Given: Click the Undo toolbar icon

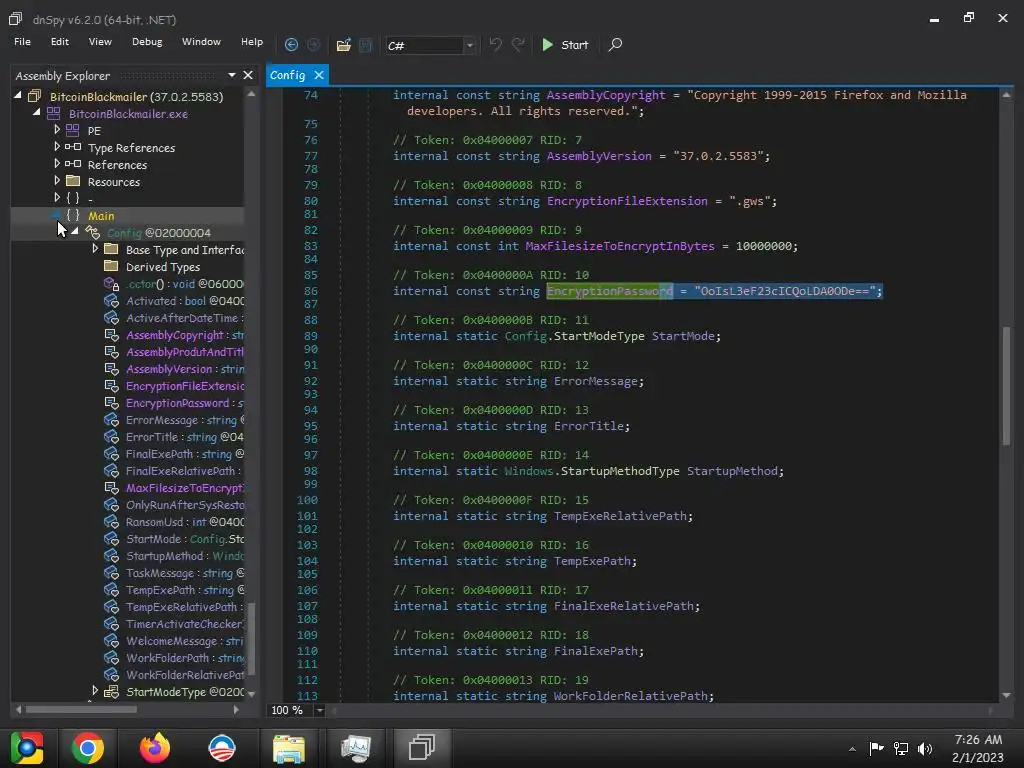Looking at the screenshot, I should pos(496,44).
